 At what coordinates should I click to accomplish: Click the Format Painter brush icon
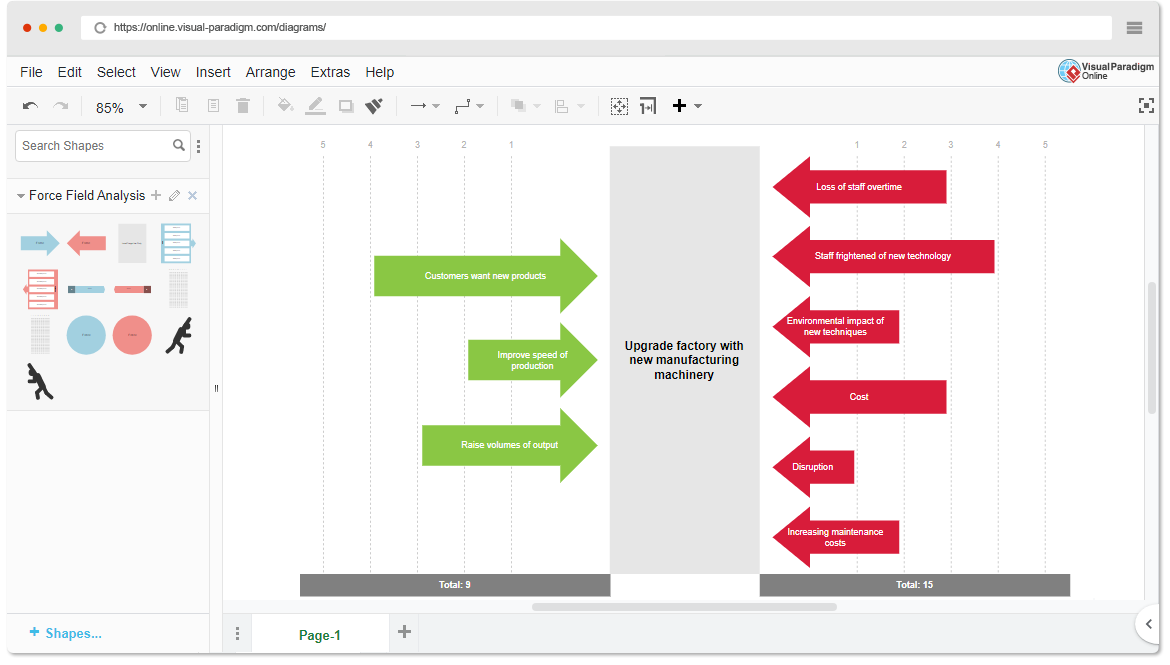[374, 106]
